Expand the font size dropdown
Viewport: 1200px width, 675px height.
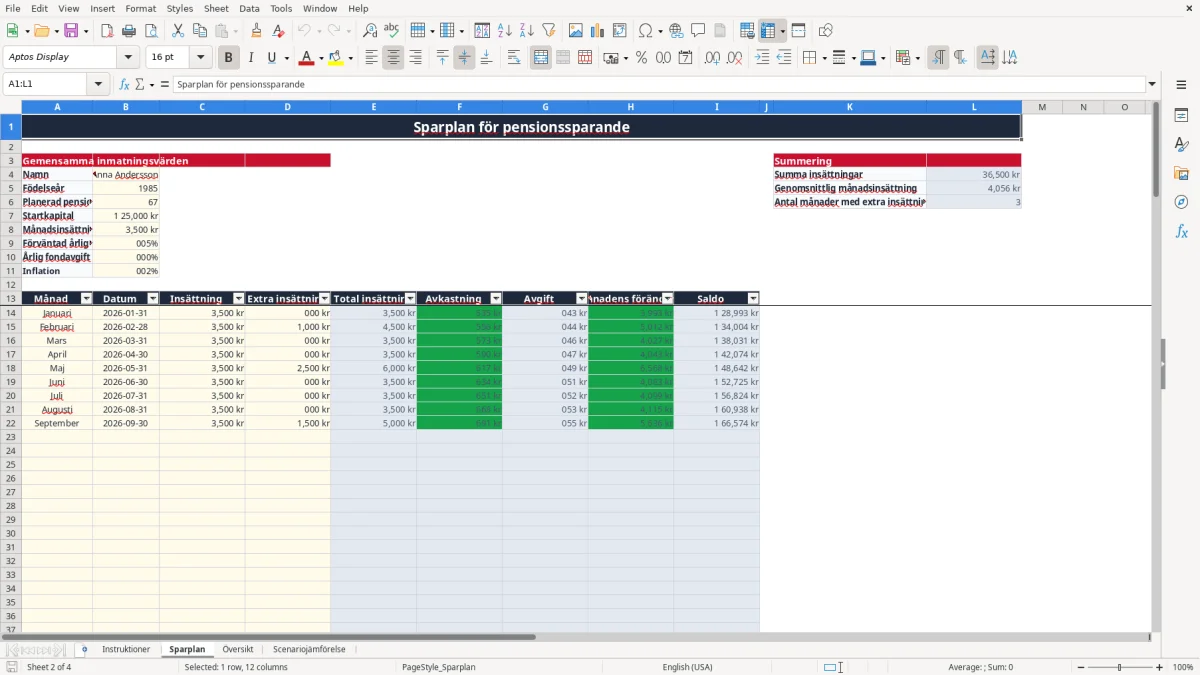pos(200,58)
